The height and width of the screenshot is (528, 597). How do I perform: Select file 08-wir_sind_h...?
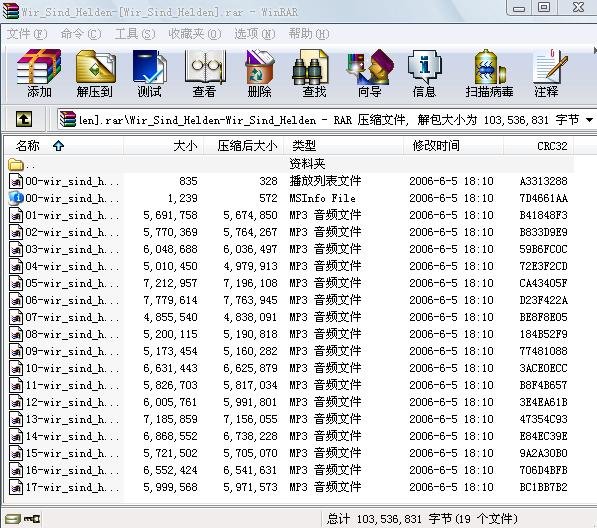[x=72, y=335]
